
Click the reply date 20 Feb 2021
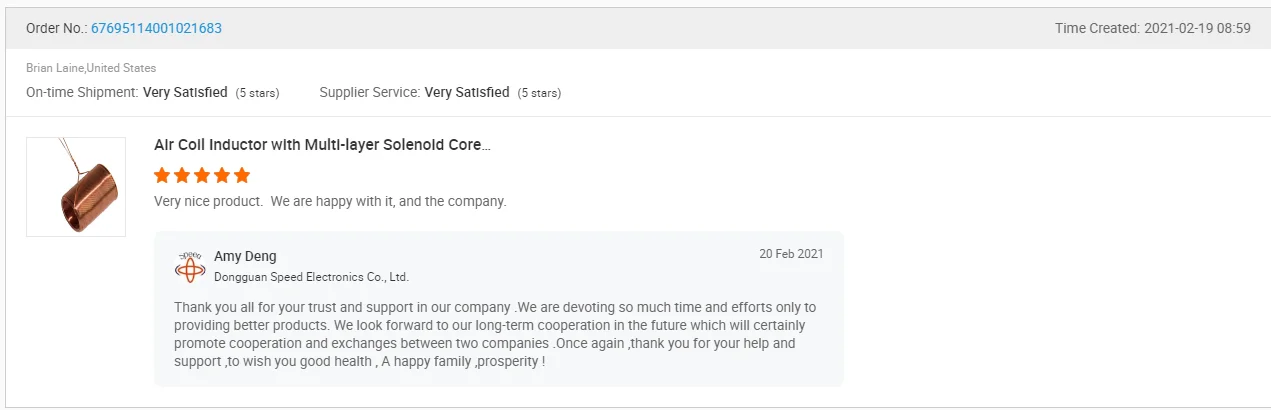point(791,254)
